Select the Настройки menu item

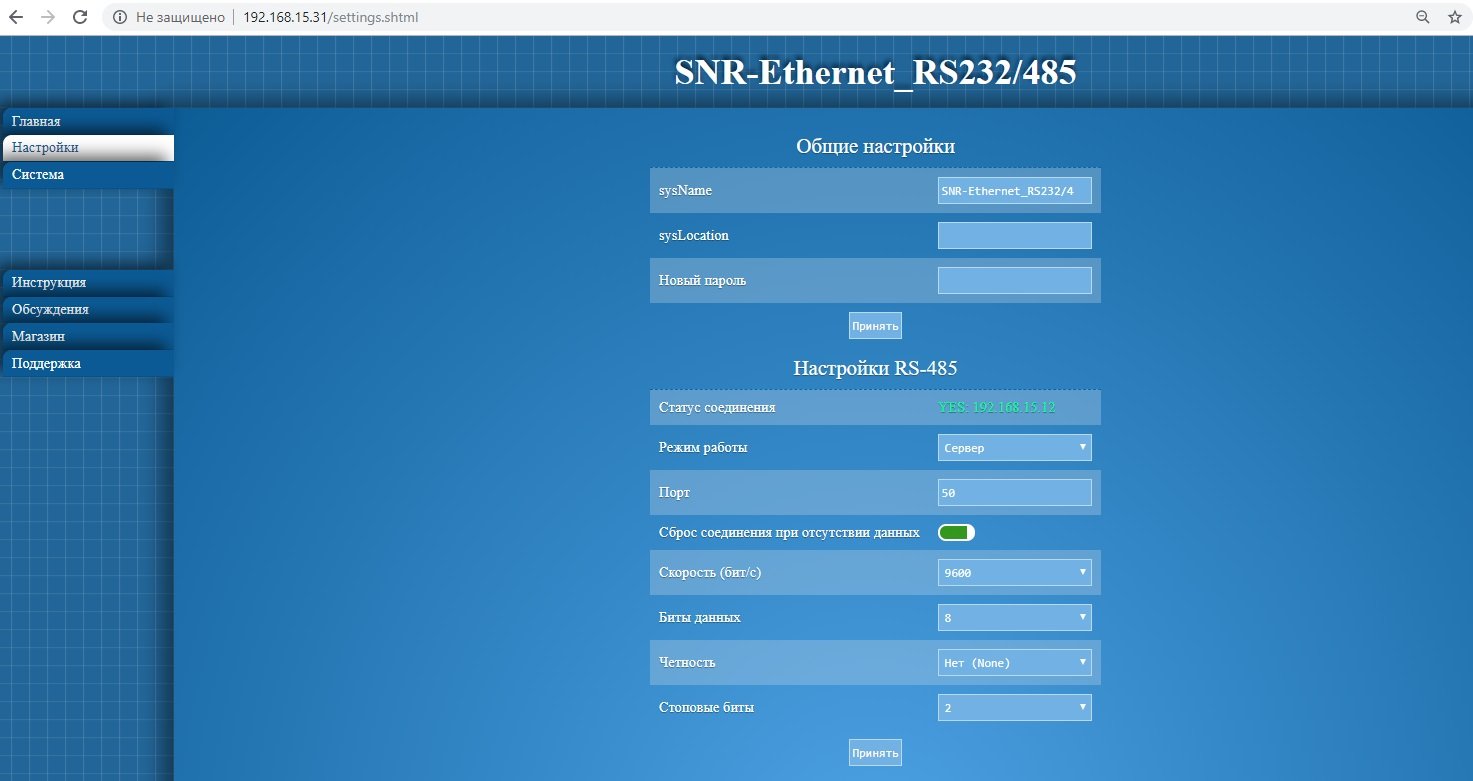click(87, 148)
